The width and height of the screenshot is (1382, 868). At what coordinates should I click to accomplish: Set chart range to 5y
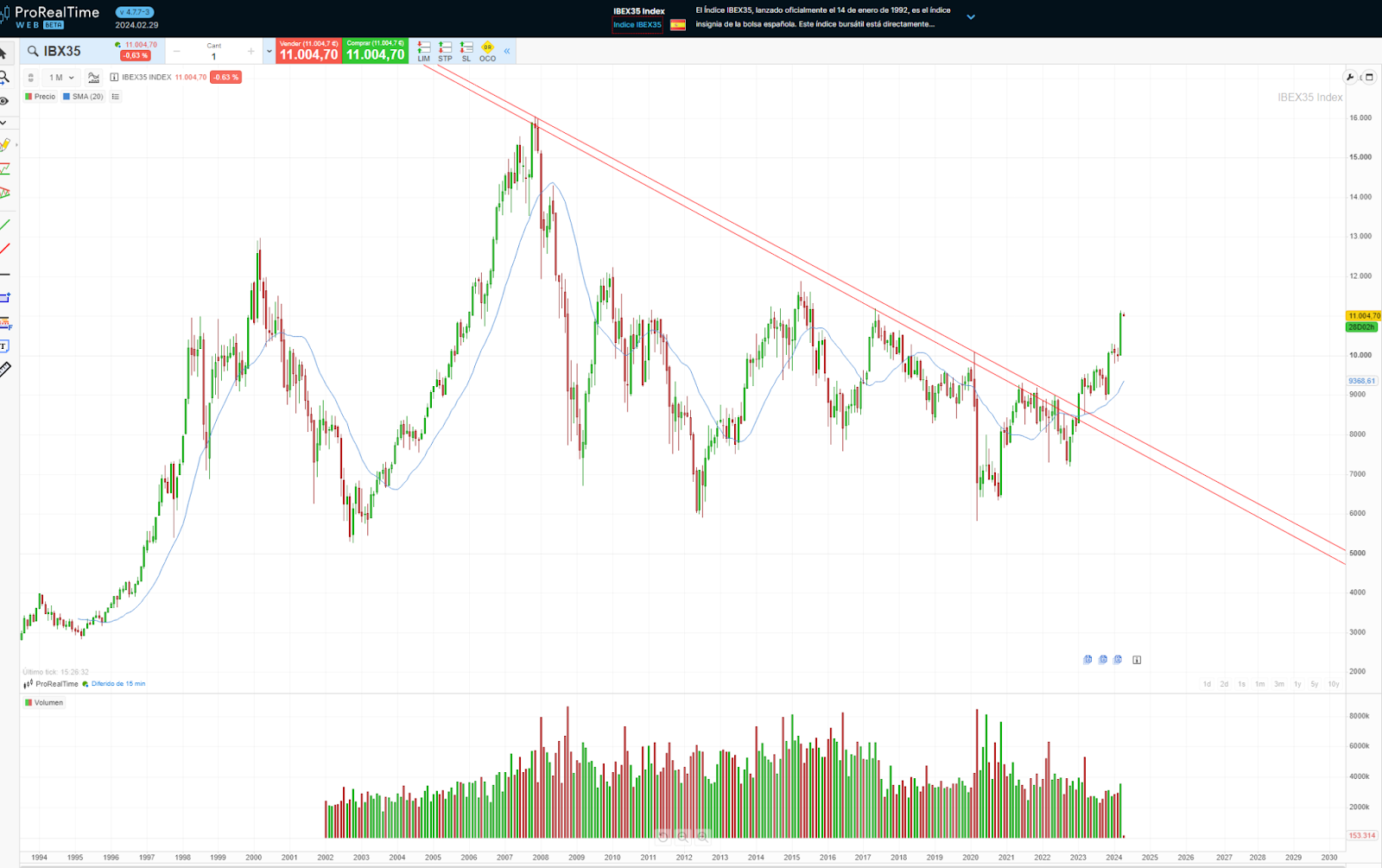(1315, 684)
